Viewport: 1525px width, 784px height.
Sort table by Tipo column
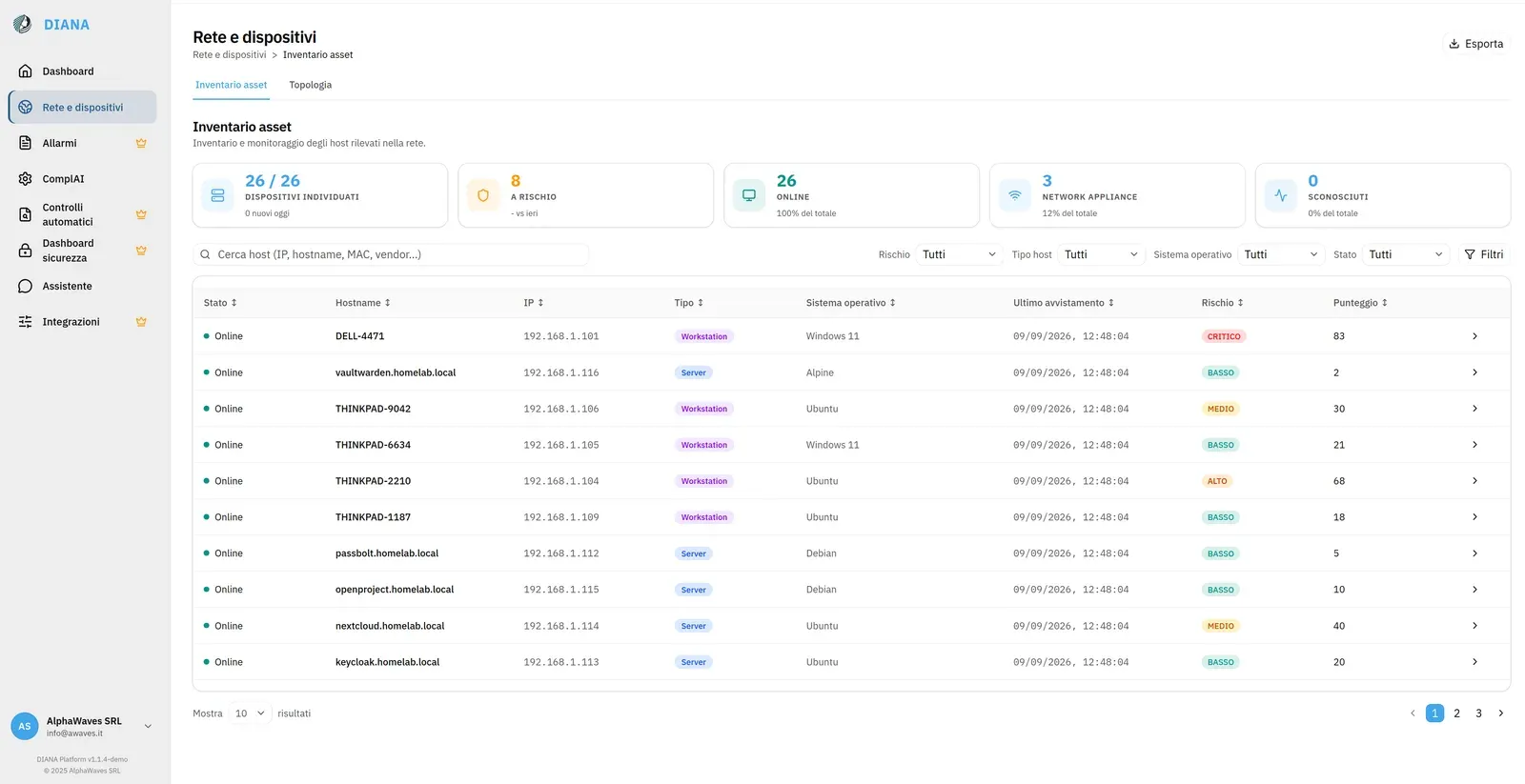coord(689,303)
